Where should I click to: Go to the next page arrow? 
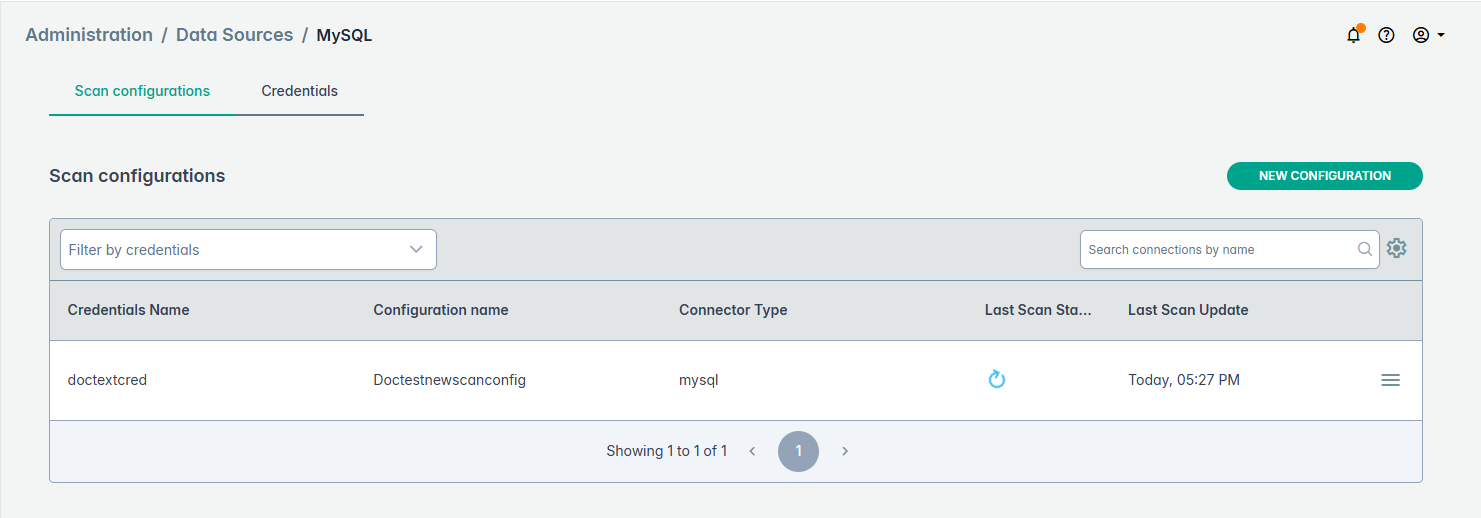tap(845, 451)
